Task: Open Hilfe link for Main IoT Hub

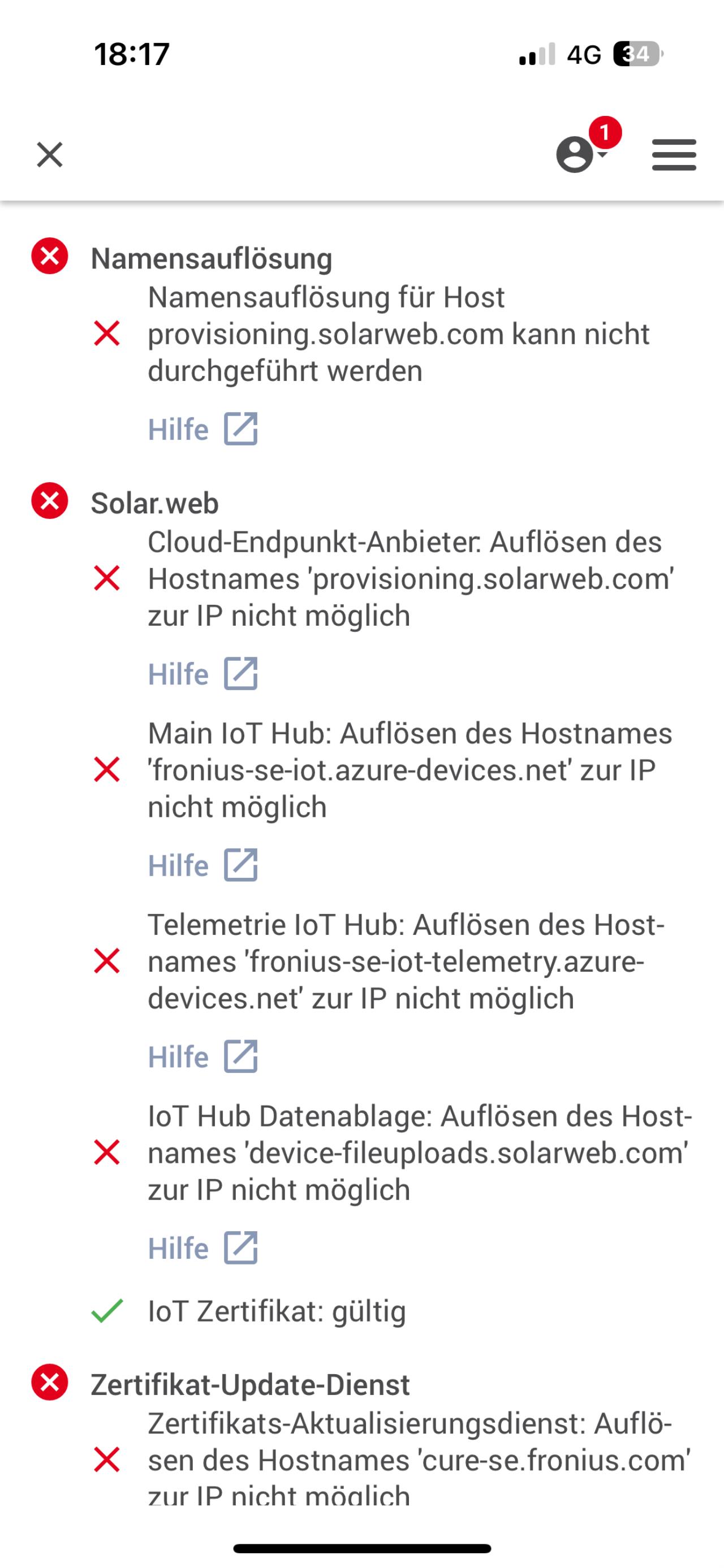Action: [x=202, y=865]
